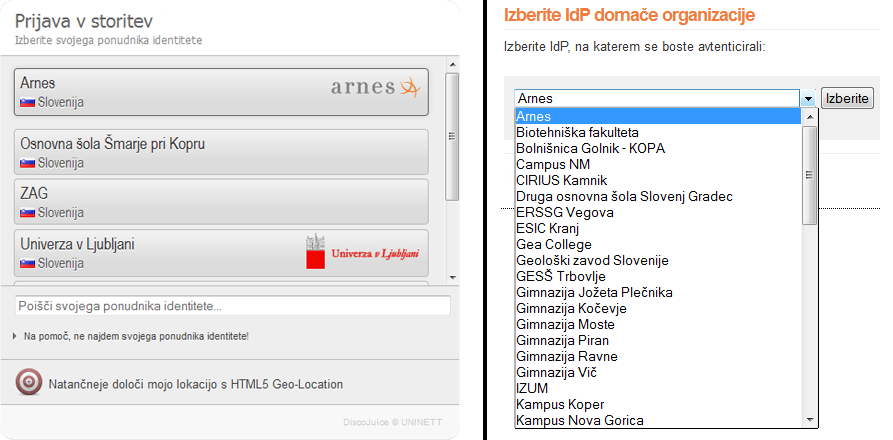Click dropdown list scroll-up arrow
Screen dimensions: 893x440
[809, 116]
